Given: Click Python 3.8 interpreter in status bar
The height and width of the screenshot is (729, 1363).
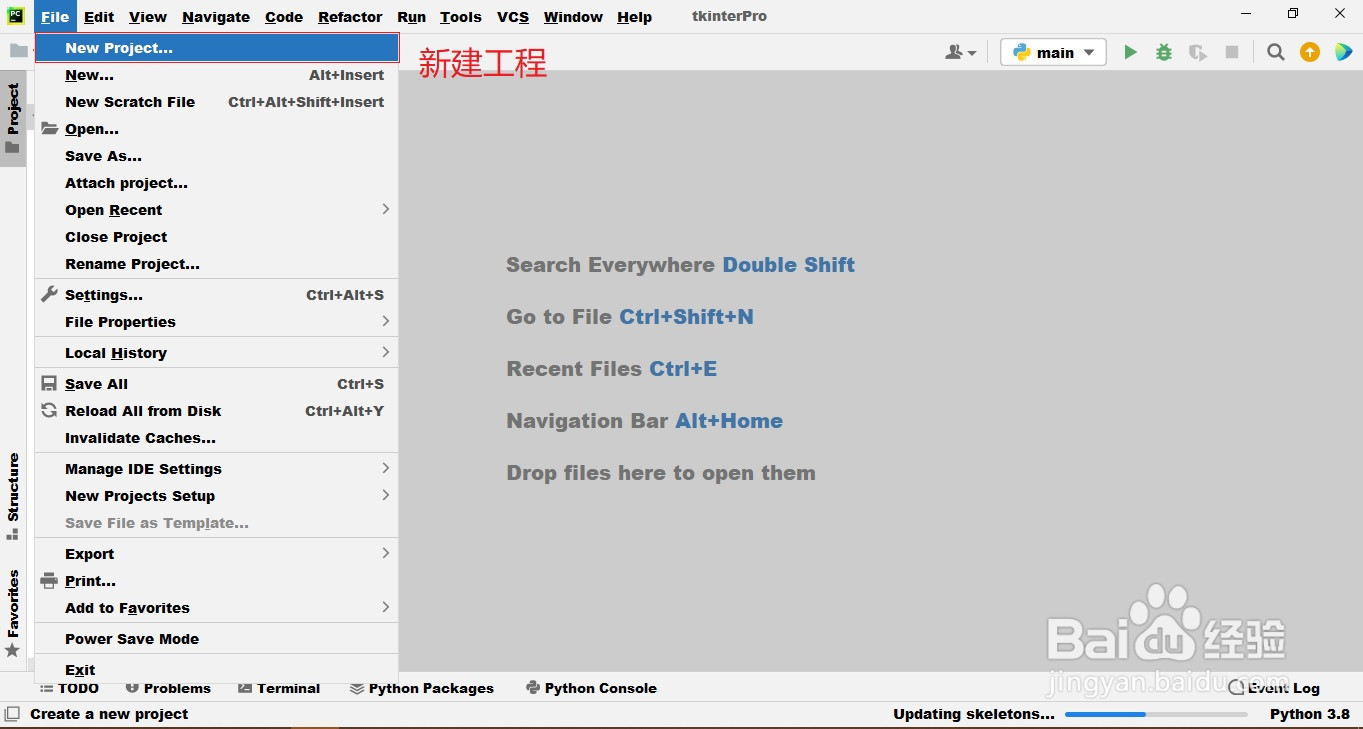Looking at the screenshot, I should 1310,714.
